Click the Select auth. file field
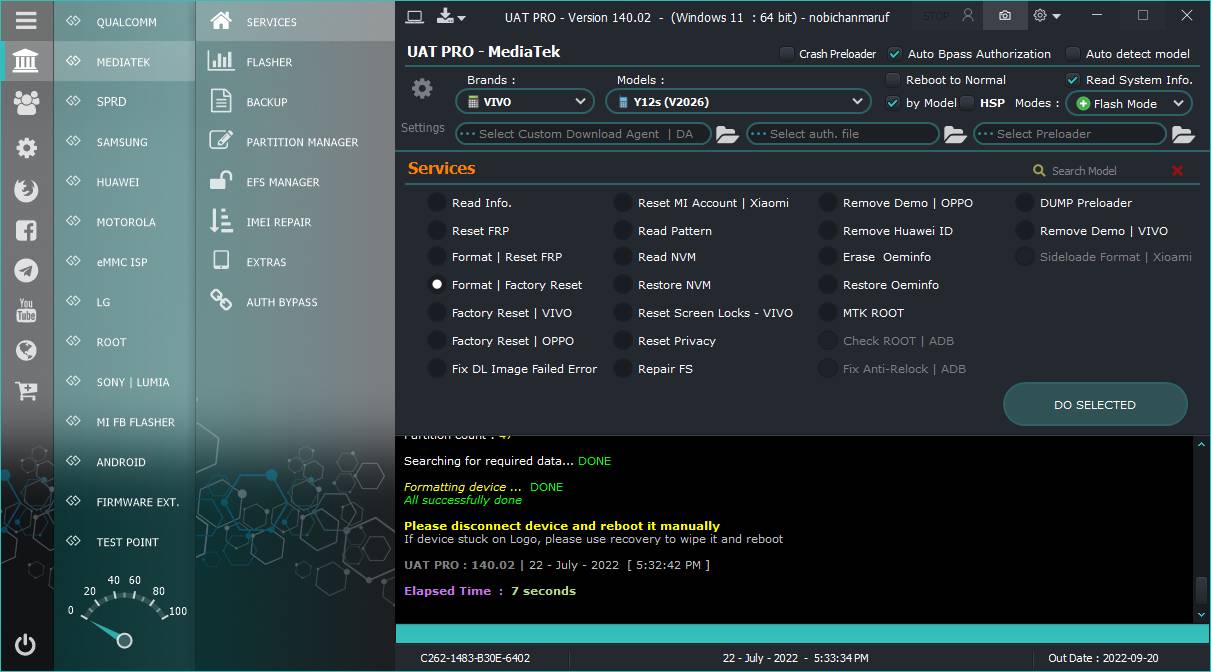The image size is (1211, 672). click(843, 134)
